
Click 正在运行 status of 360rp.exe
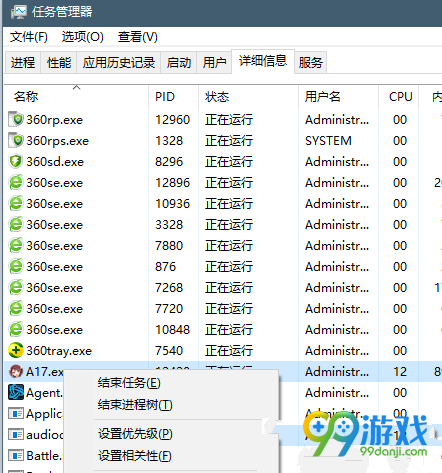pos(229,120)
